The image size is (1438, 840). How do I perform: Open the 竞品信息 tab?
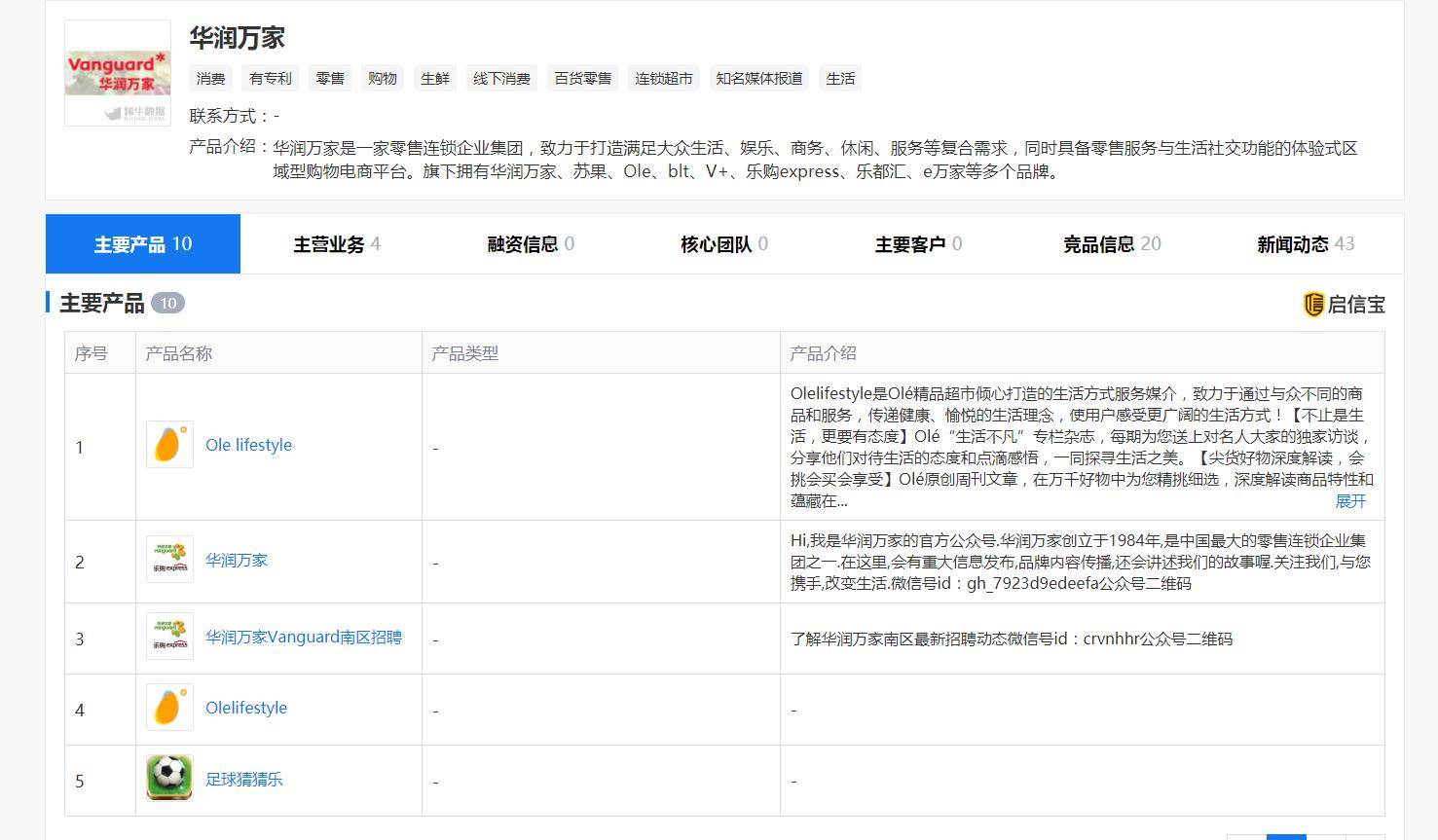click(x=1112, y=244)
